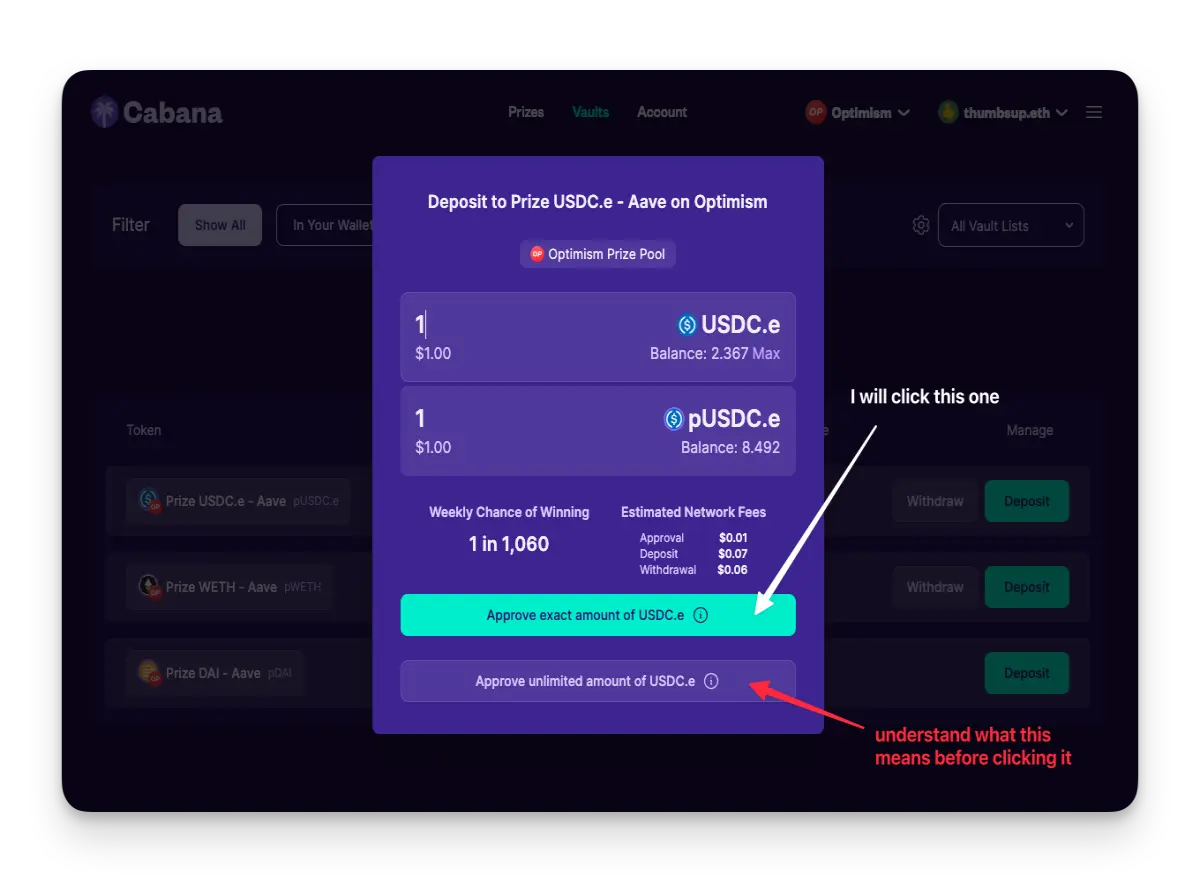Image resolution: width=1200 pixels, height=882 pixels.
Task: Click the Prize USDC.e vault token icon
Action: [x=149, y=500]
